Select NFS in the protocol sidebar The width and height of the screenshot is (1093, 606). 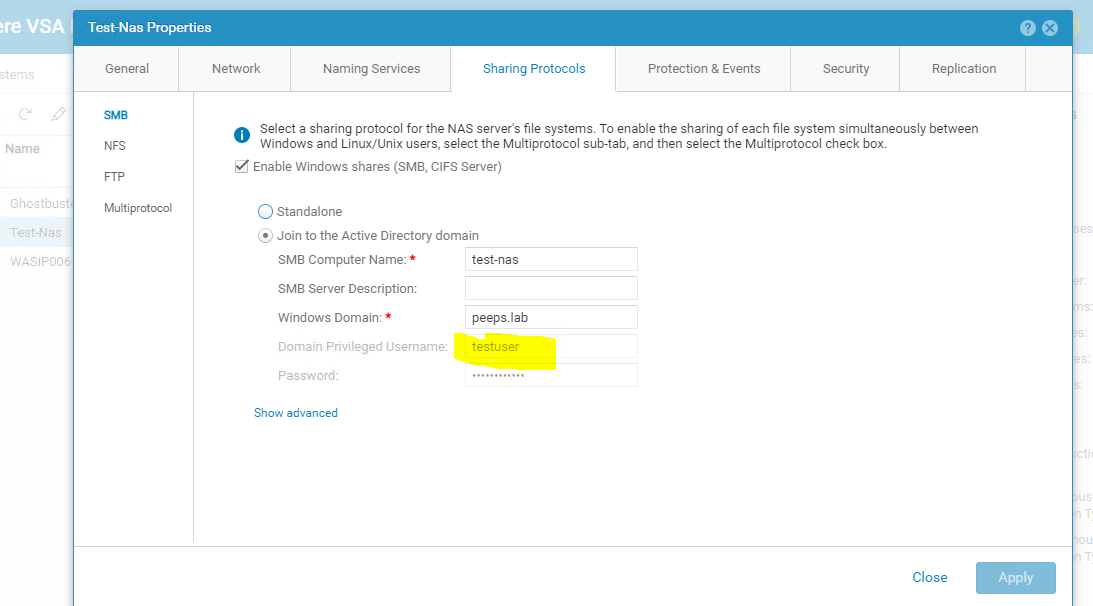coord(114,145)
